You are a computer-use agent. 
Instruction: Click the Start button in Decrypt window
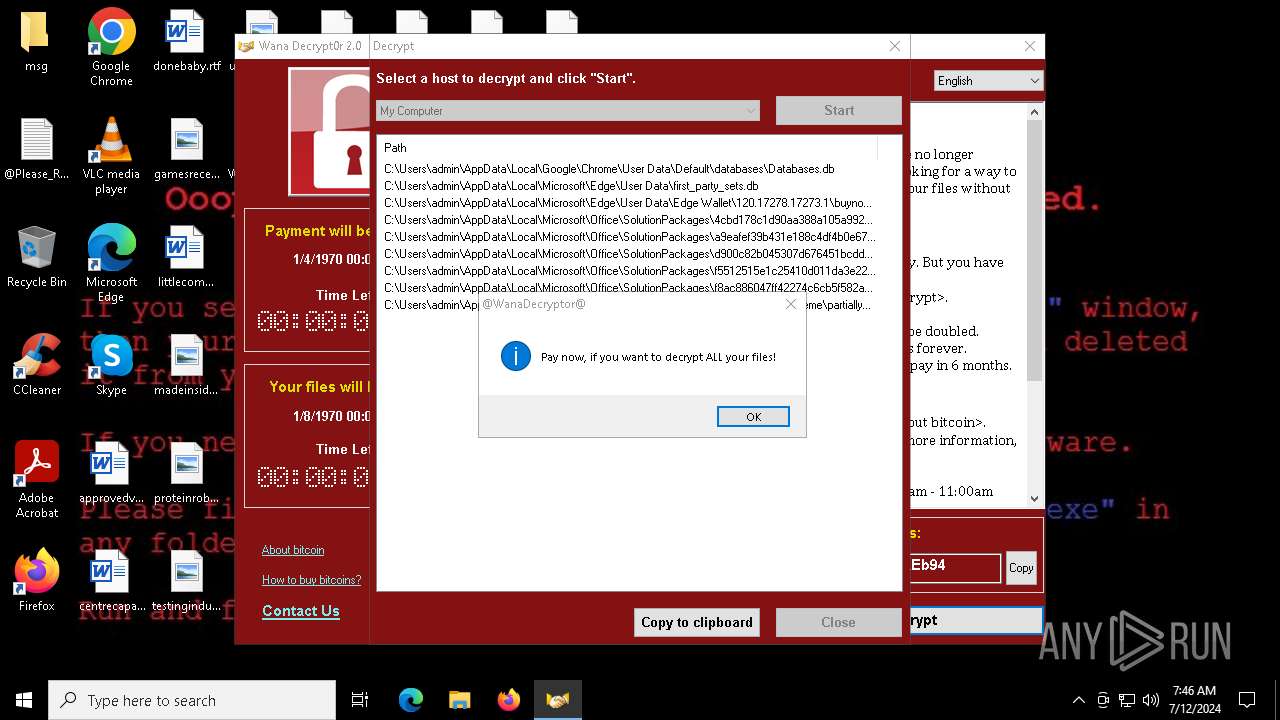[x=839, y=111]
